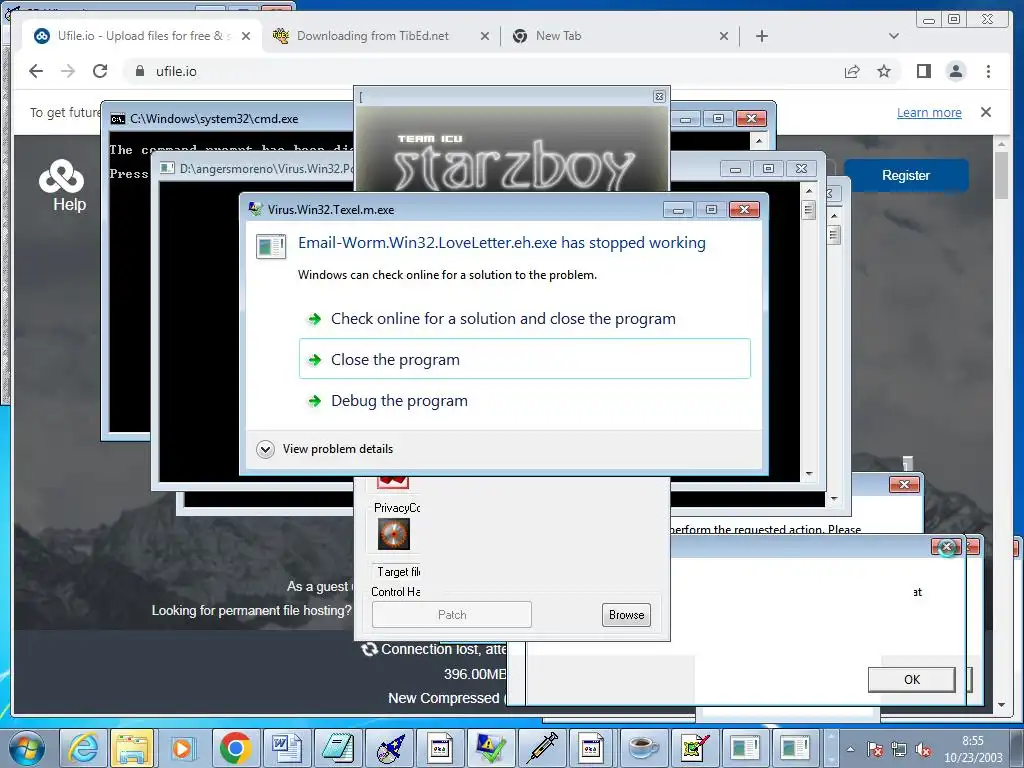
Task: Click the Connection lost retry icon
Action: coord(370,649)
